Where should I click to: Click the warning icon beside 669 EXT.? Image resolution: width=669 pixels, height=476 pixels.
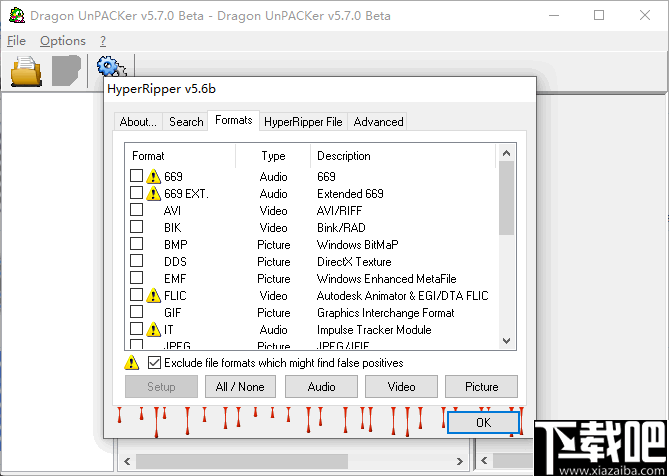(153, 194)
